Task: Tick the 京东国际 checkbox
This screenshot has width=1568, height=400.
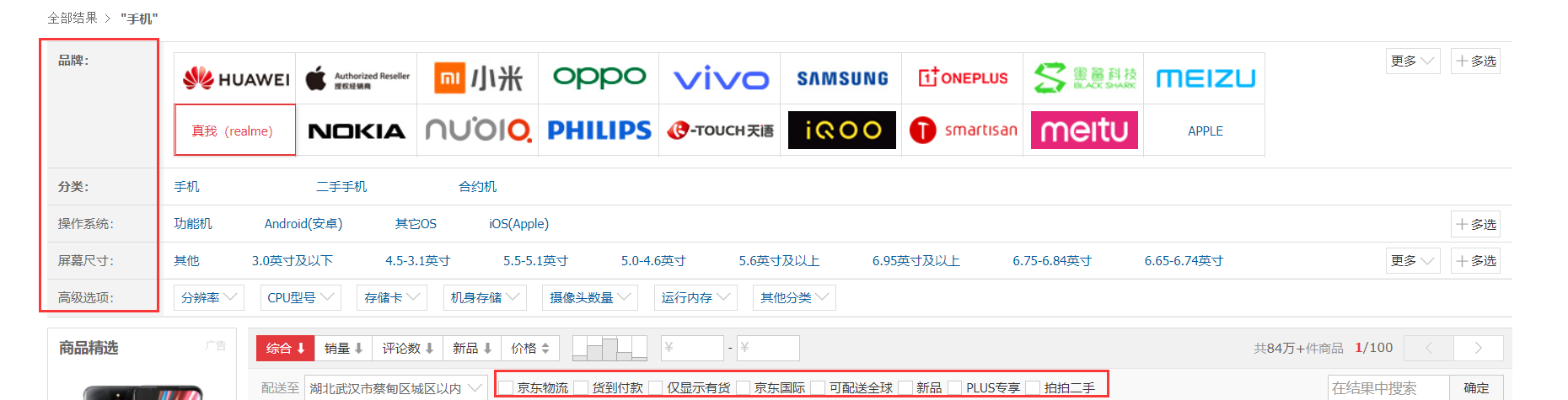Action: tap(744, 387)
